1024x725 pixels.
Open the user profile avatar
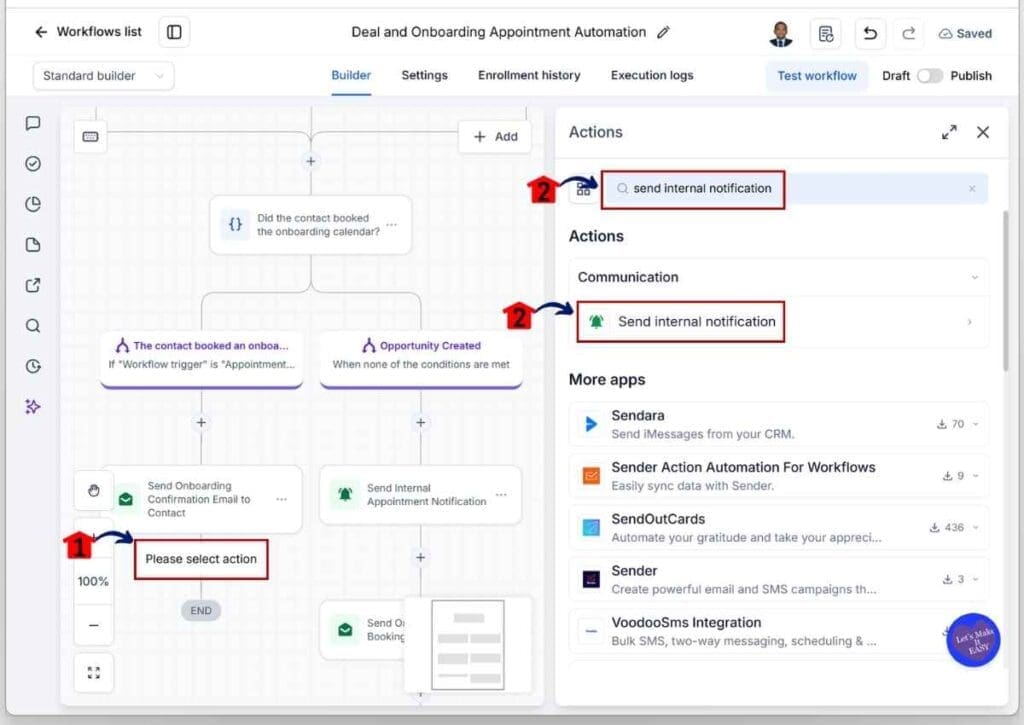click(780, 33)
